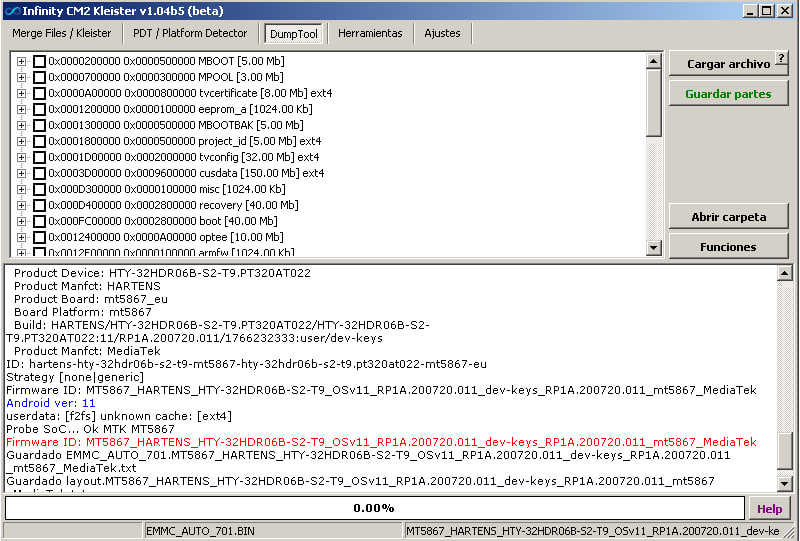Click the question mark help icon
800x541 pixels.
point(781,58)
